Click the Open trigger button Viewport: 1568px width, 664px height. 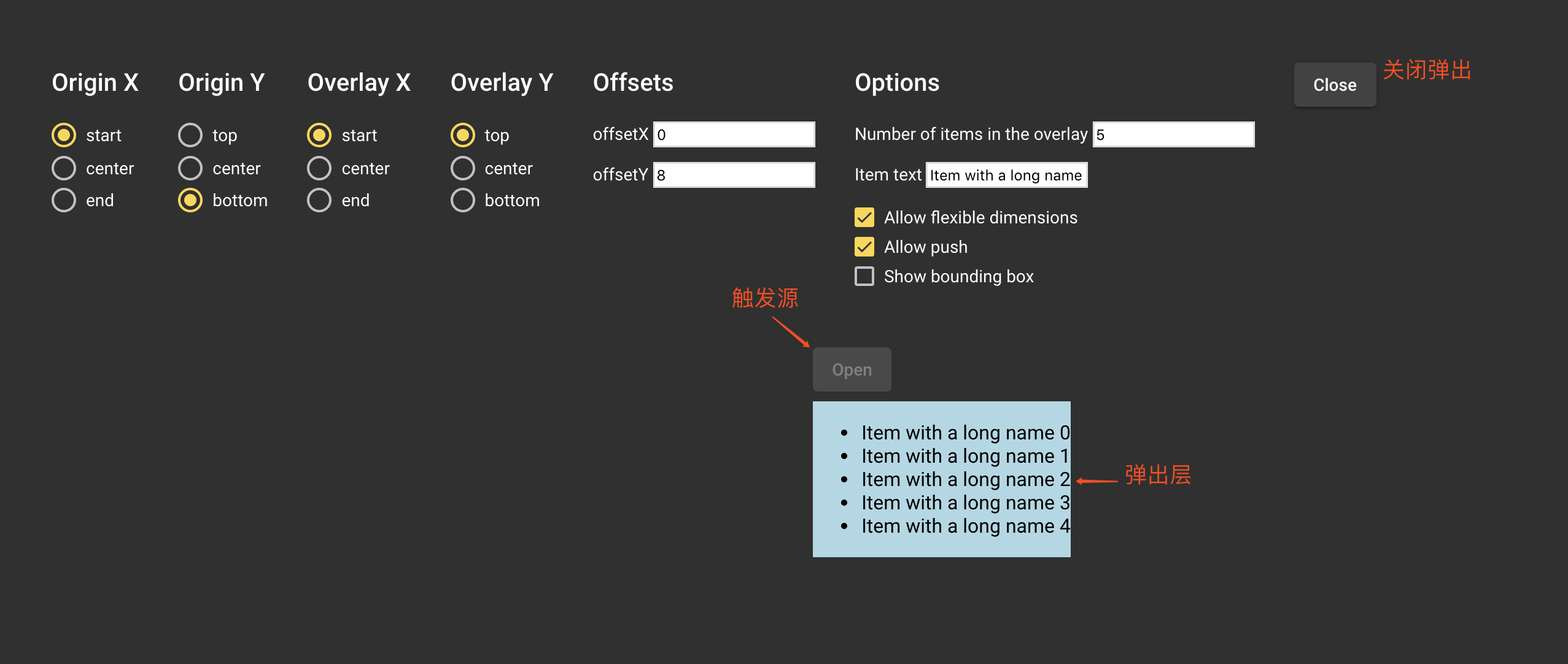pos(852,369)
